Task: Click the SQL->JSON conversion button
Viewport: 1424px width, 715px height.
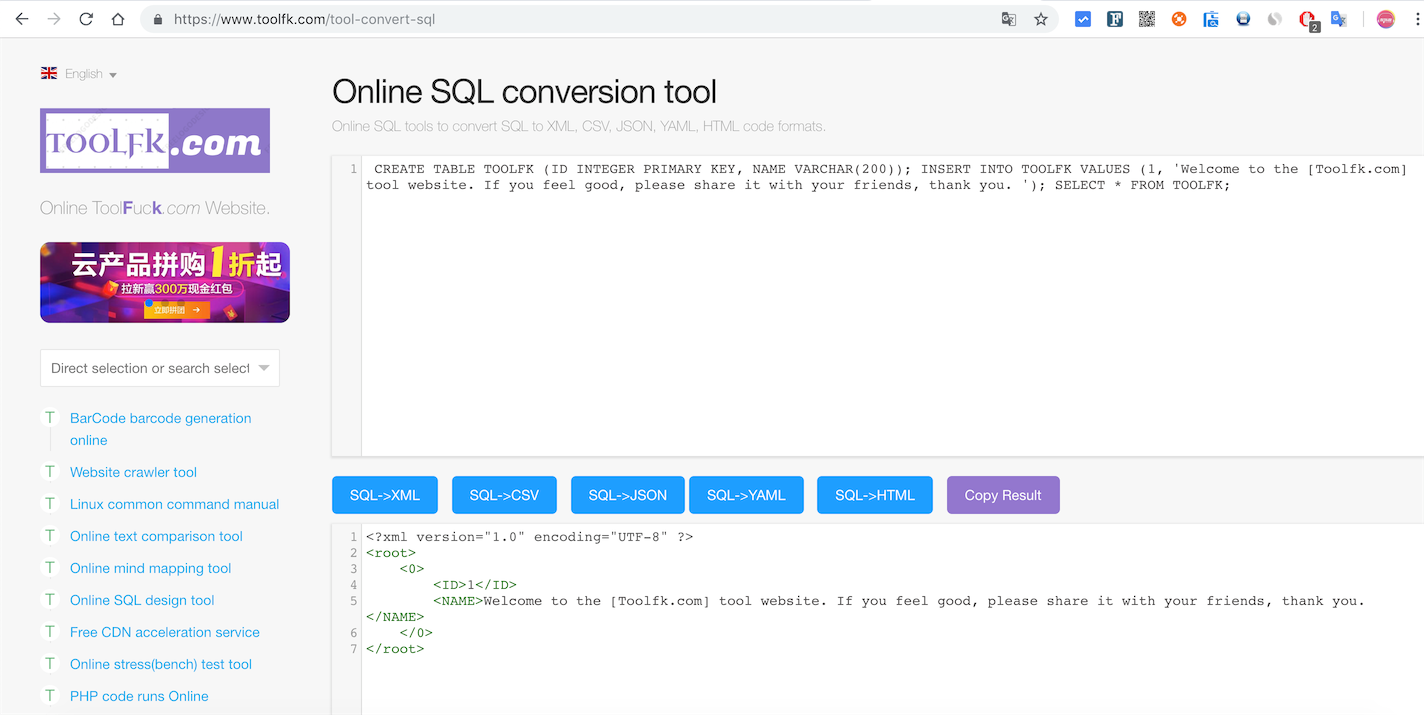Action: 627,494
